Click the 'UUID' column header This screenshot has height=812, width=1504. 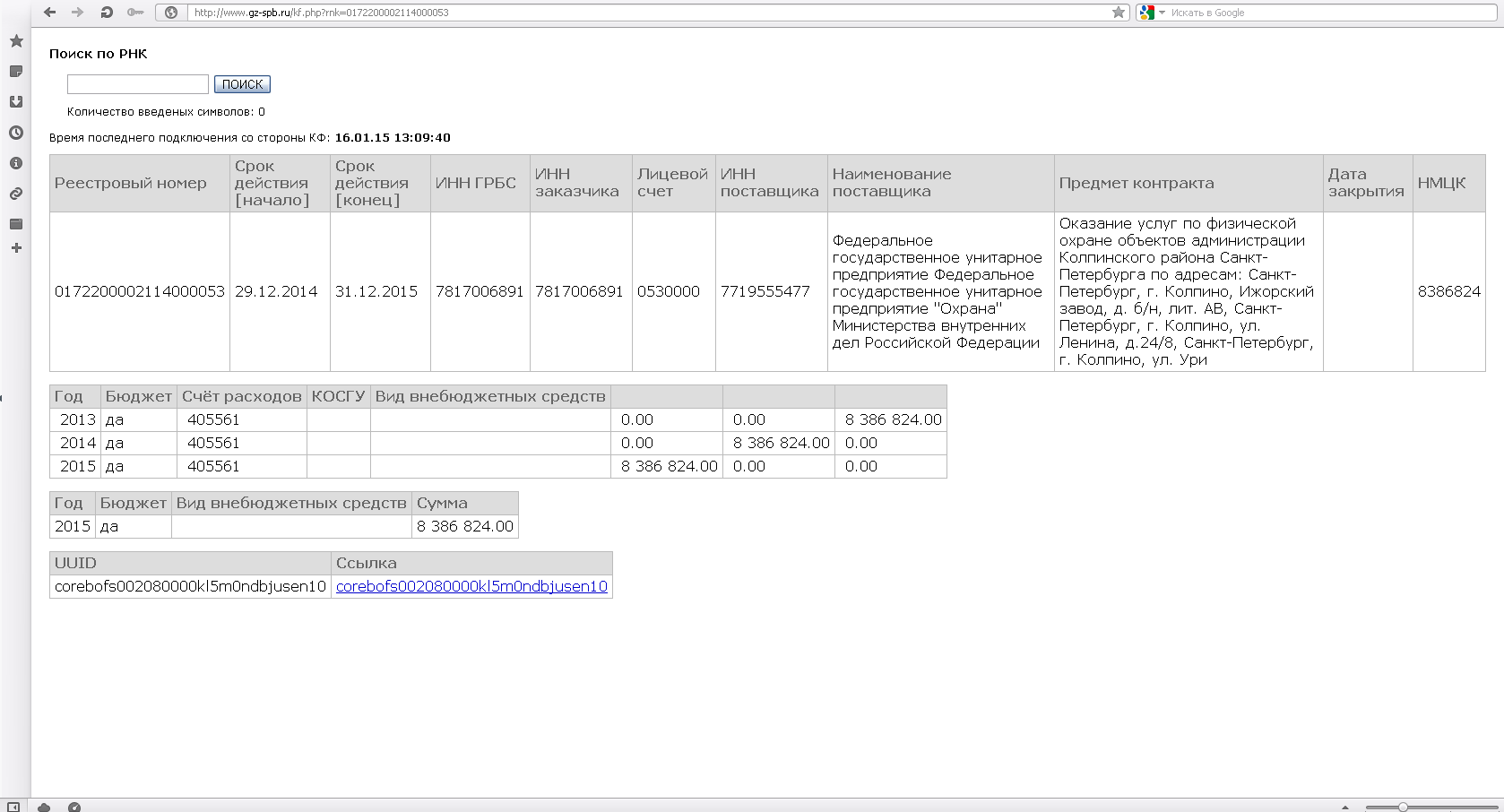pyautogui.click(x=191, y=563)
